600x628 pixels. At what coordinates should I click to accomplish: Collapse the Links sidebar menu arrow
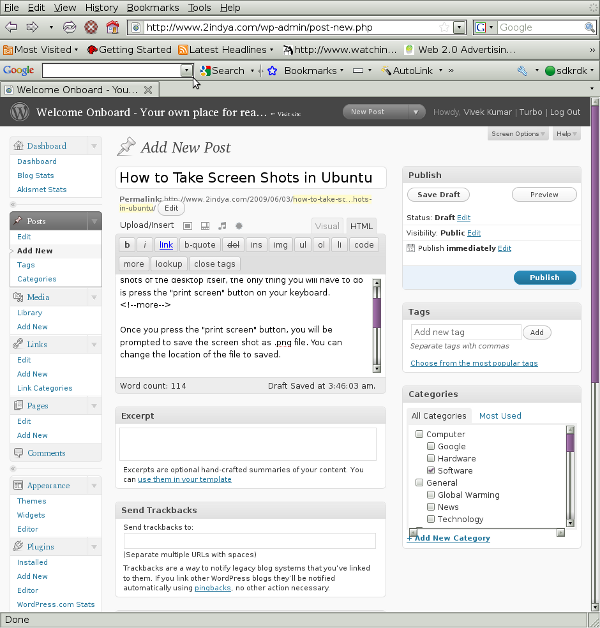point(94,344)
